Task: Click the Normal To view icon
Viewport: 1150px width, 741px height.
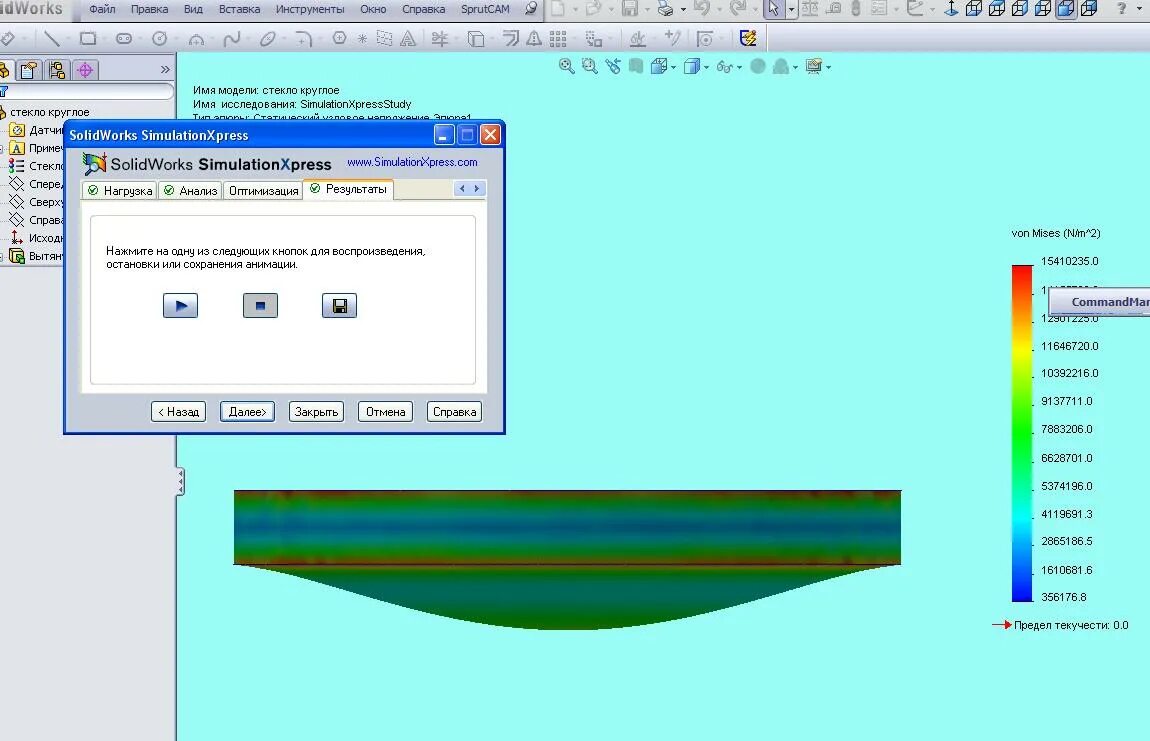Action: (x=951, y=9)
